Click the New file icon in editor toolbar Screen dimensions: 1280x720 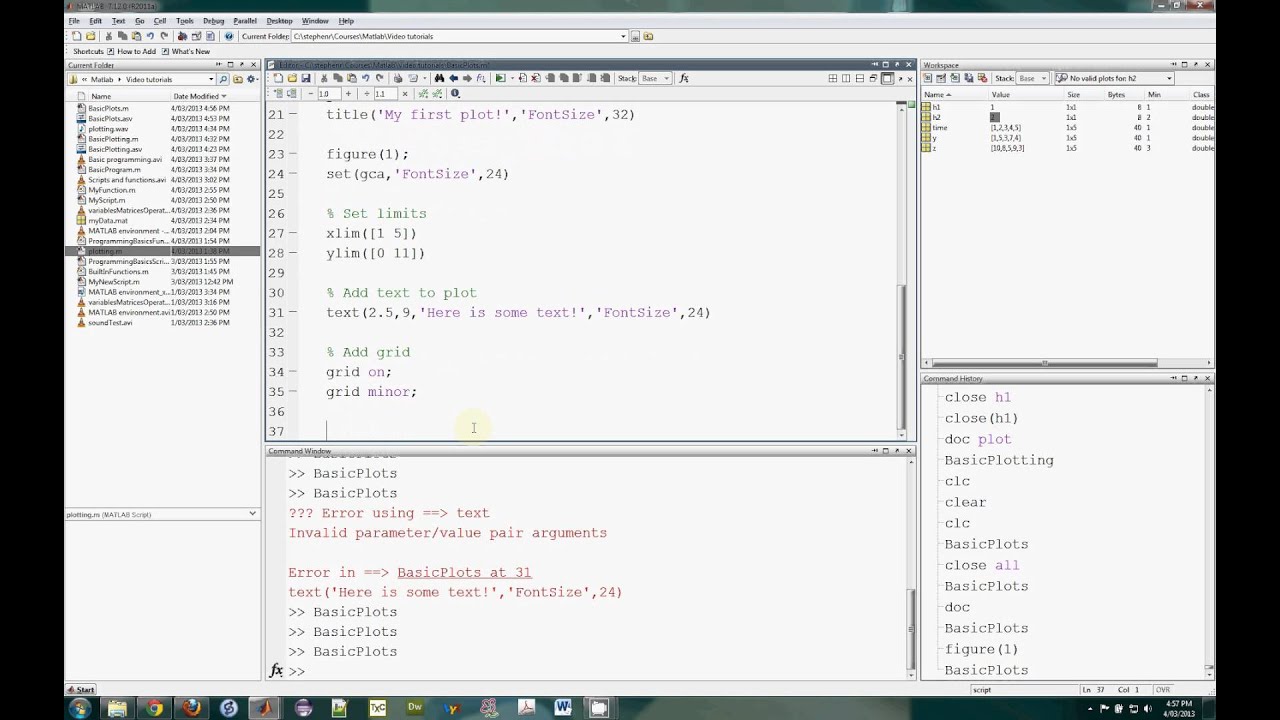[x=278, y=78]
